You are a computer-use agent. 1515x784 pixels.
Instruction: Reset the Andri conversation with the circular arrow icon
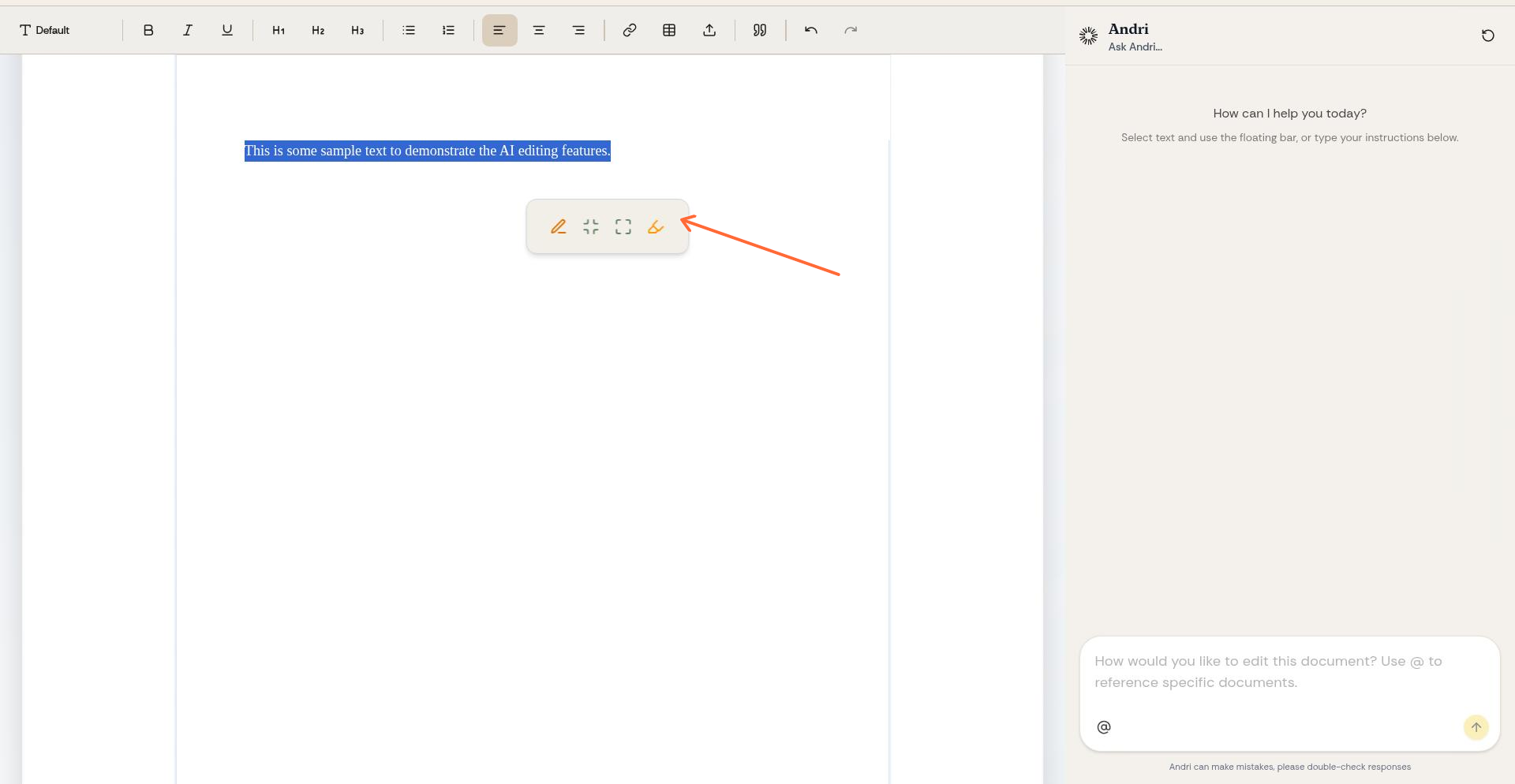coord(1487,35)
